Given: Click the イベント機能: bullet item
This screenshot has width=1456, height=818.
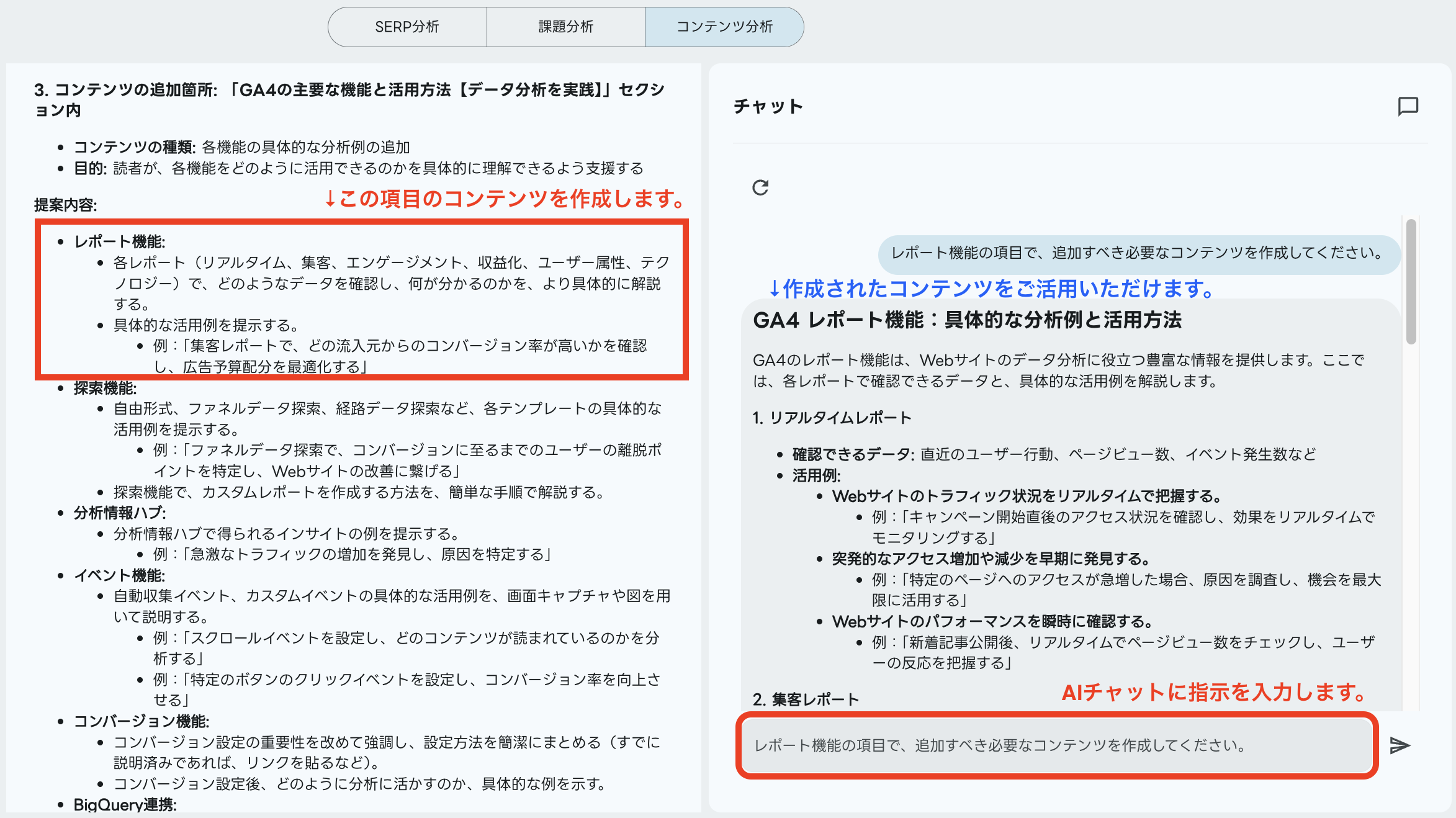Looking at the screenshot, I should (120, 575).
